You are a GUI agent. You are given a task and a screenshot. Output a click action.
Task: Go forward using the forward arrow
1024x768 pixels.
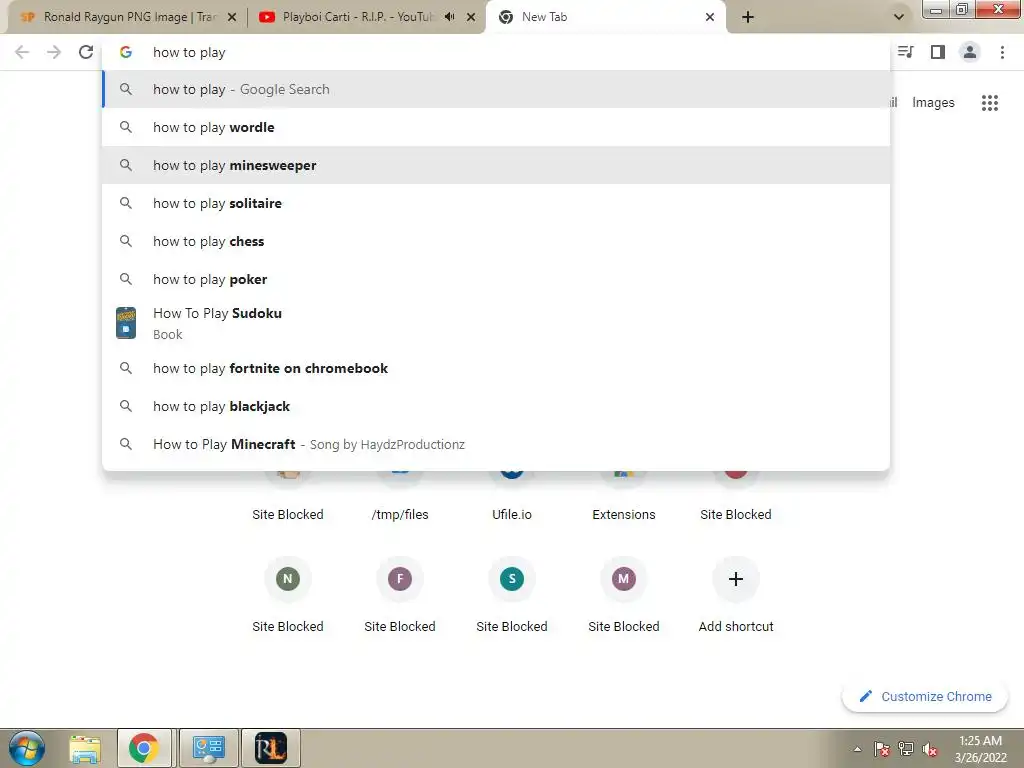[54, 52]
